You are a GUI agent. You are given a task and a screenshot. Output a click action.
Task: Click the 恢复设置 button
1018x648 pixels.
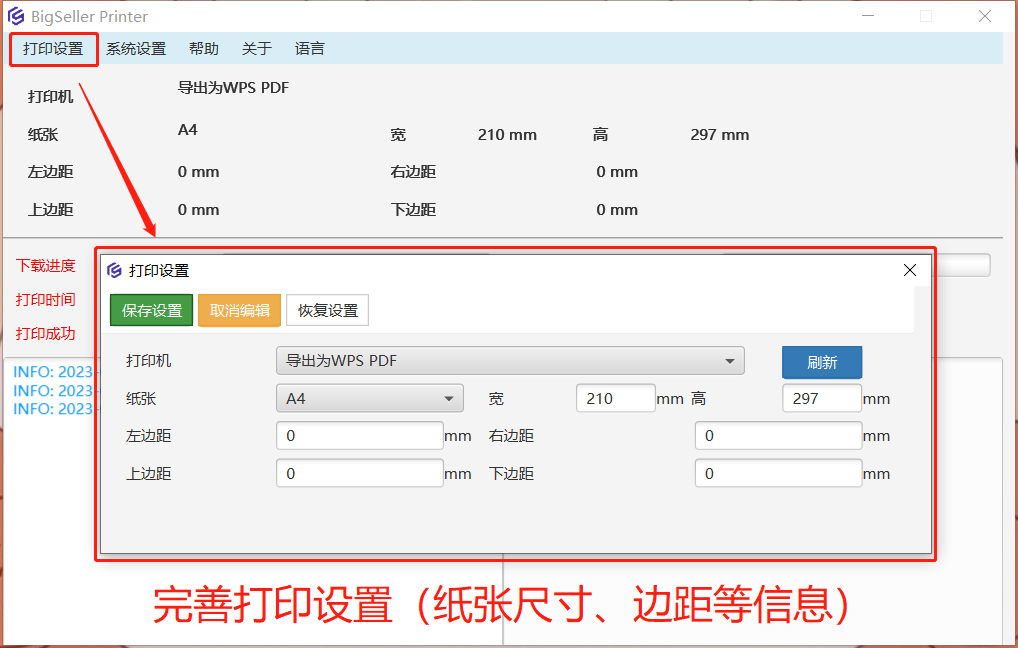click(x=328, y=311)
